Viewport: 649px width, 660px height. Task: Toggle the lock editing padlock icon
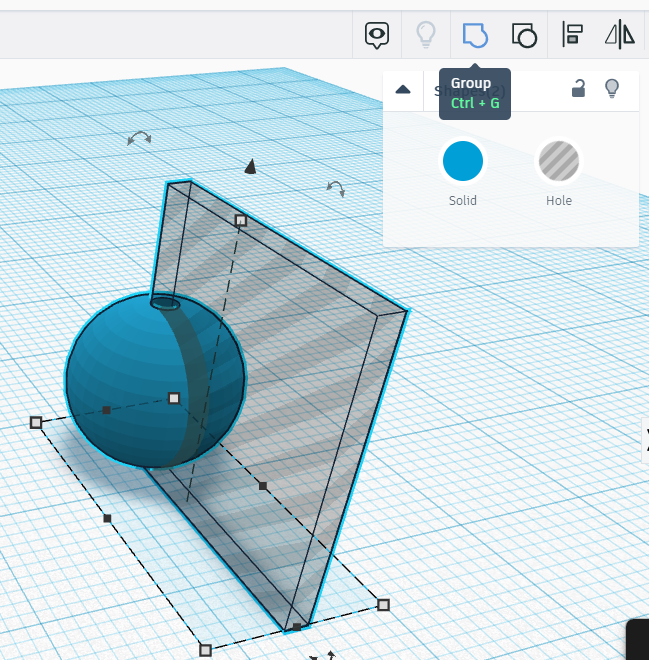click(x=578, y=88)
